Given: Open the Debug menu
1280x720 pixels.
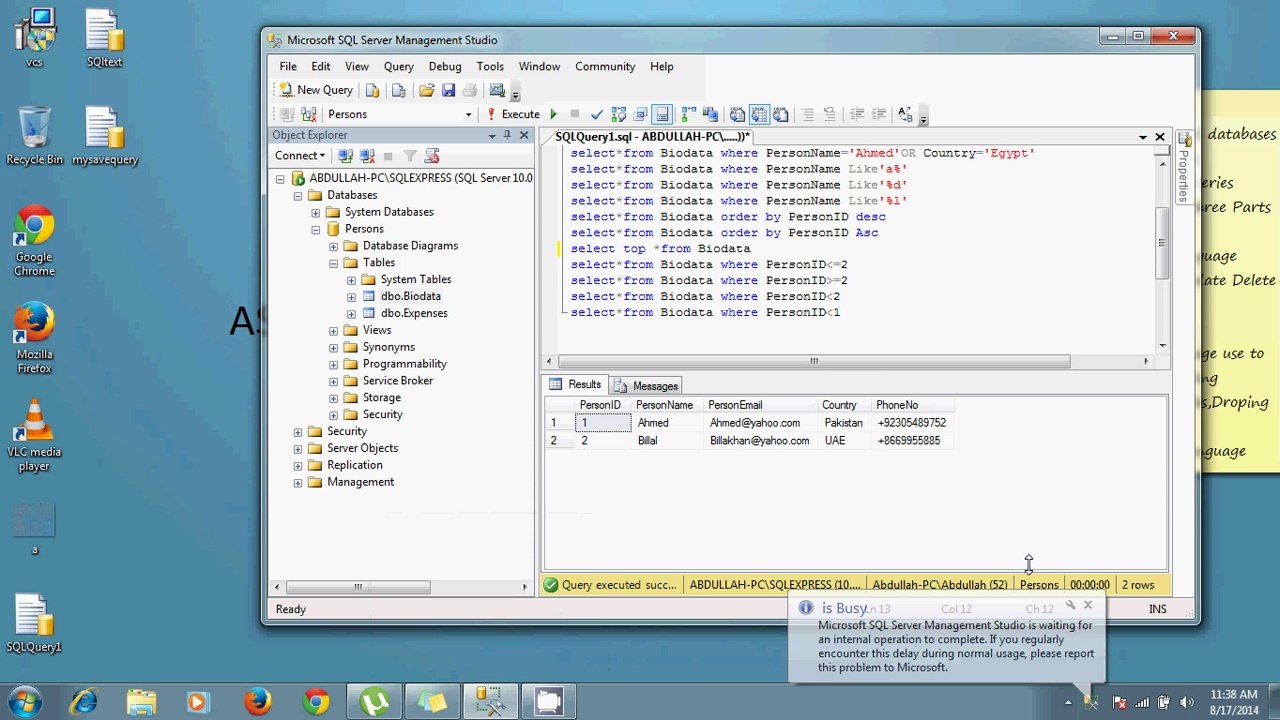Looking at the screenshot, I should click(x=445, y=66).
